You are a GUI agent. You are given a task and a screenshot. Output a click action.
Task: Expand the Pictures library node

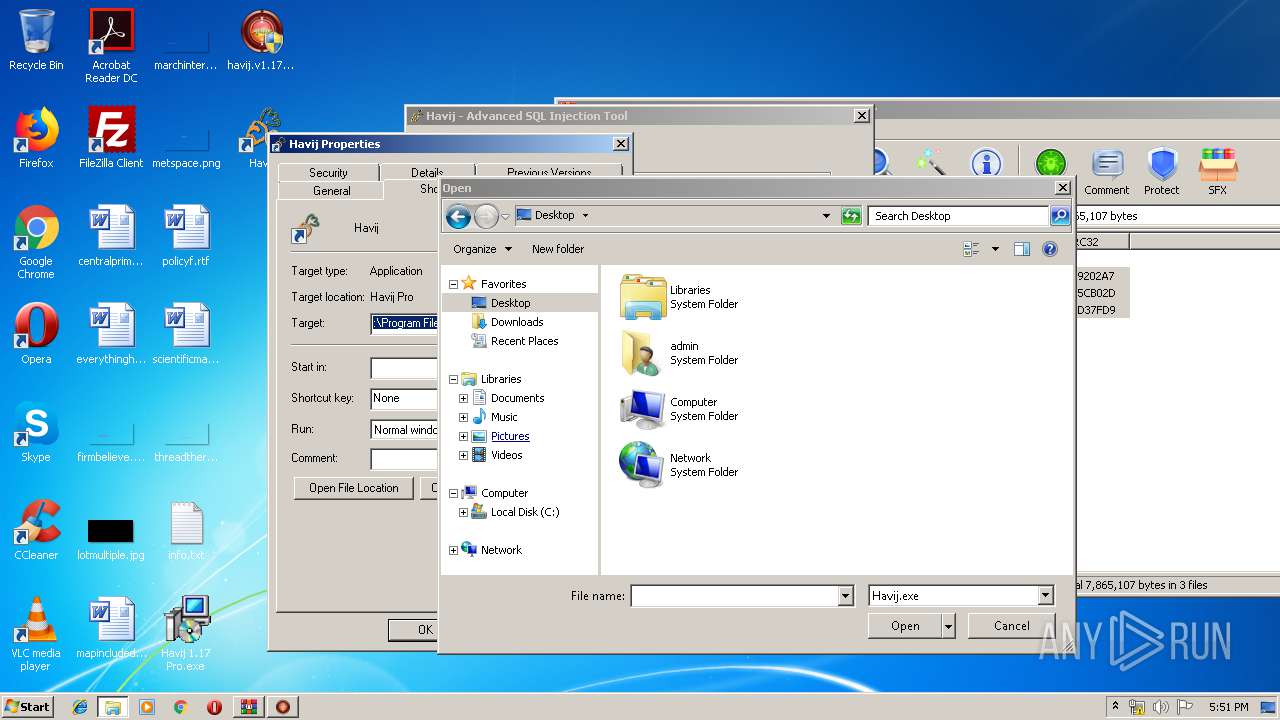tap(463, 436)
